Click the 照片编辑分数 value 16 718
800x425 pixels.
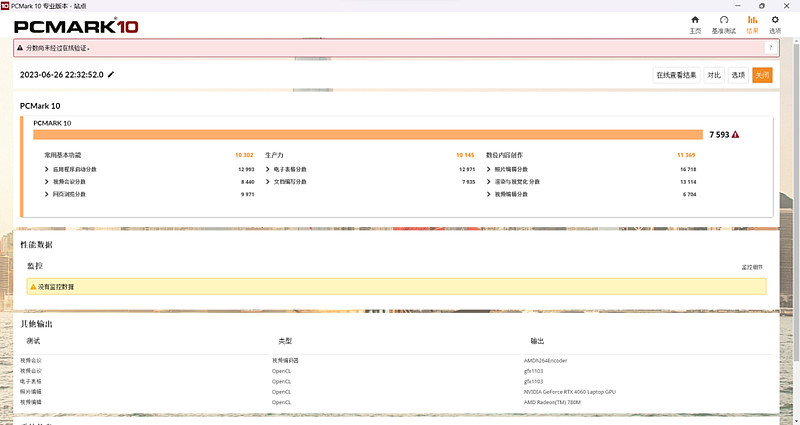coord(688,169)
